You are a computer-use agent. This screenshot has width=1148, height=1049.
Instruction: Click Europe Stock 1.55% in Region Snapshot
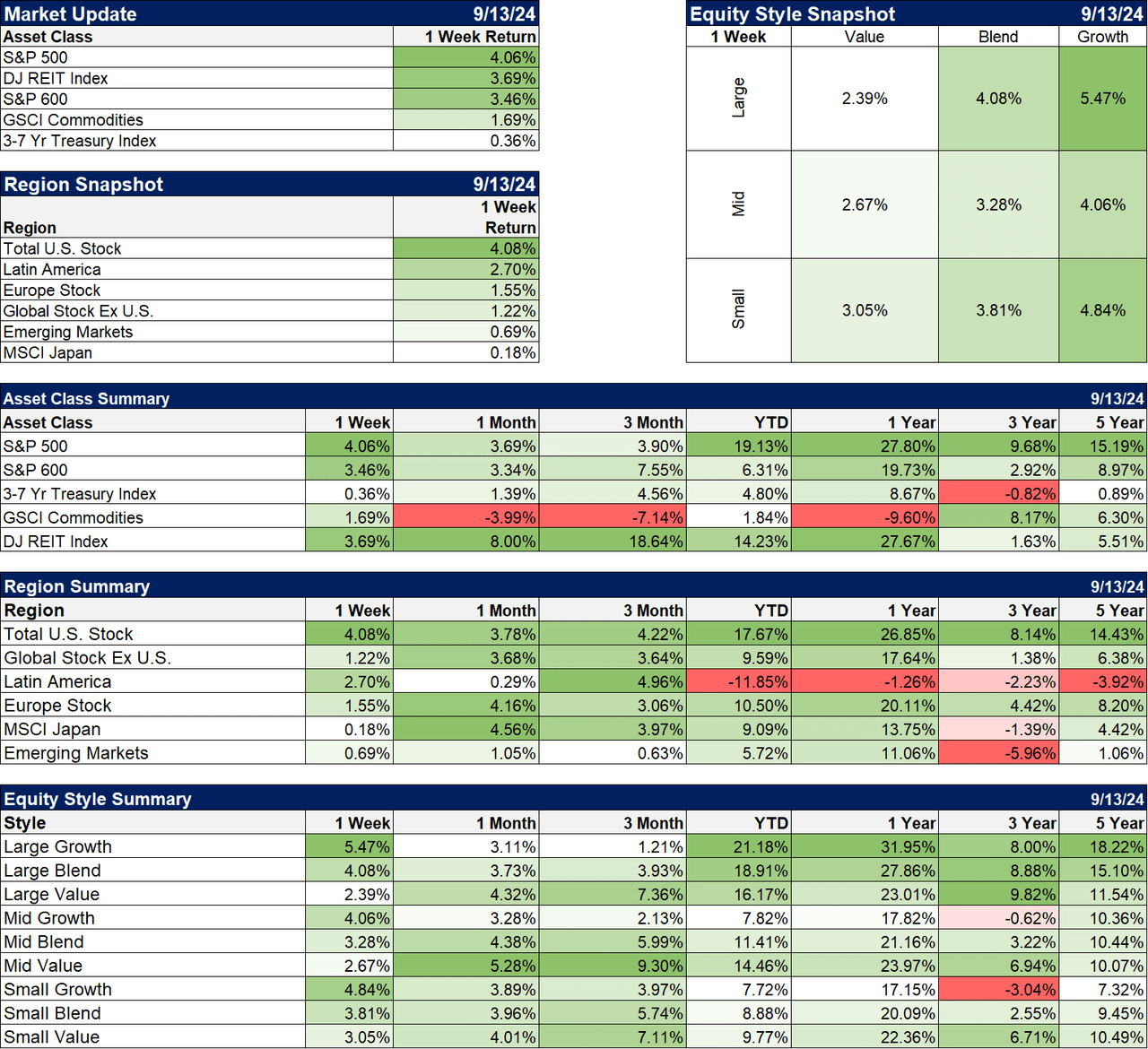point(465,290)
